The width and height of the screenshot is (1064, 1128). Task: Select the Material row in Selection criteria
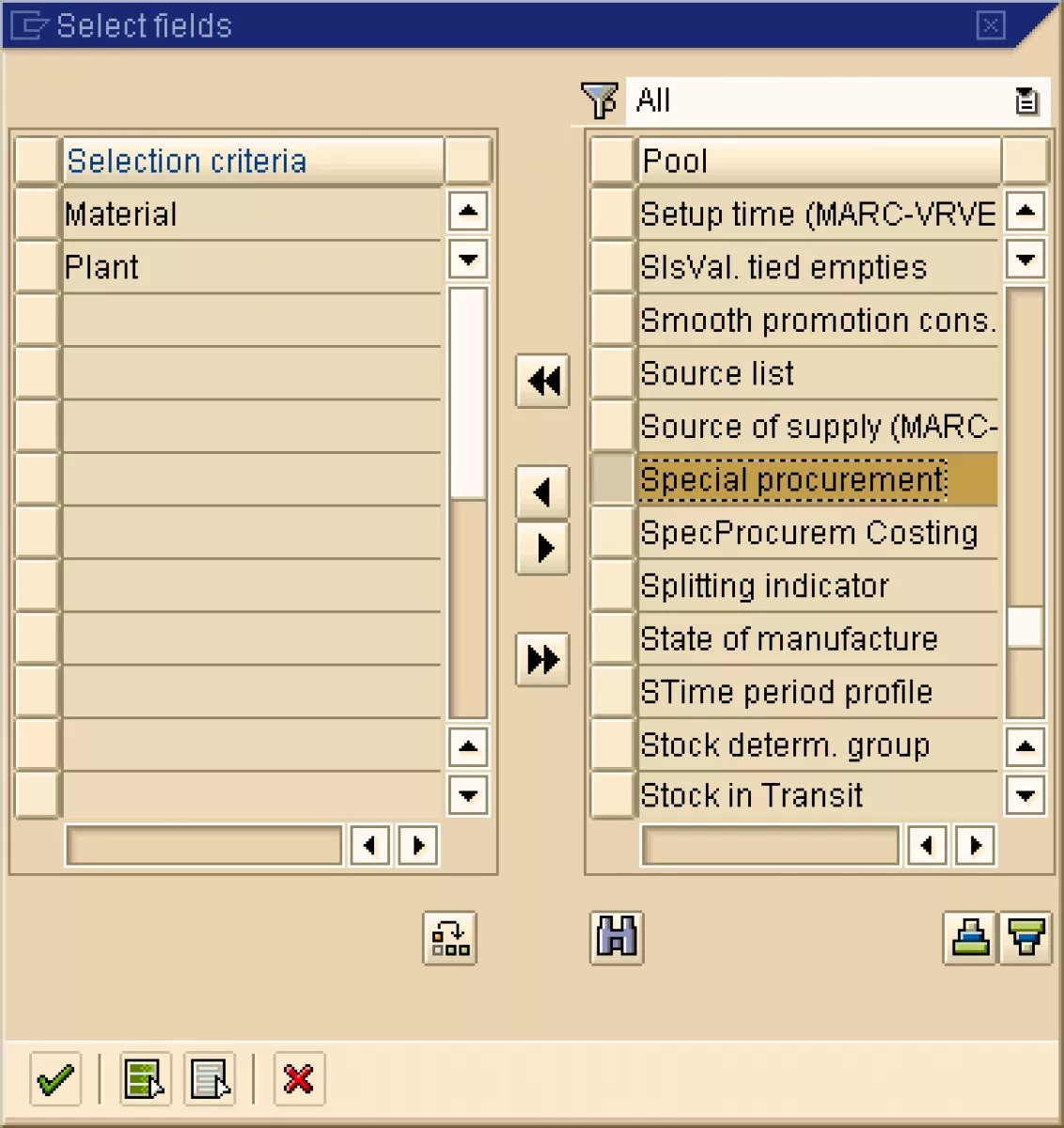(x=252, y=214)
